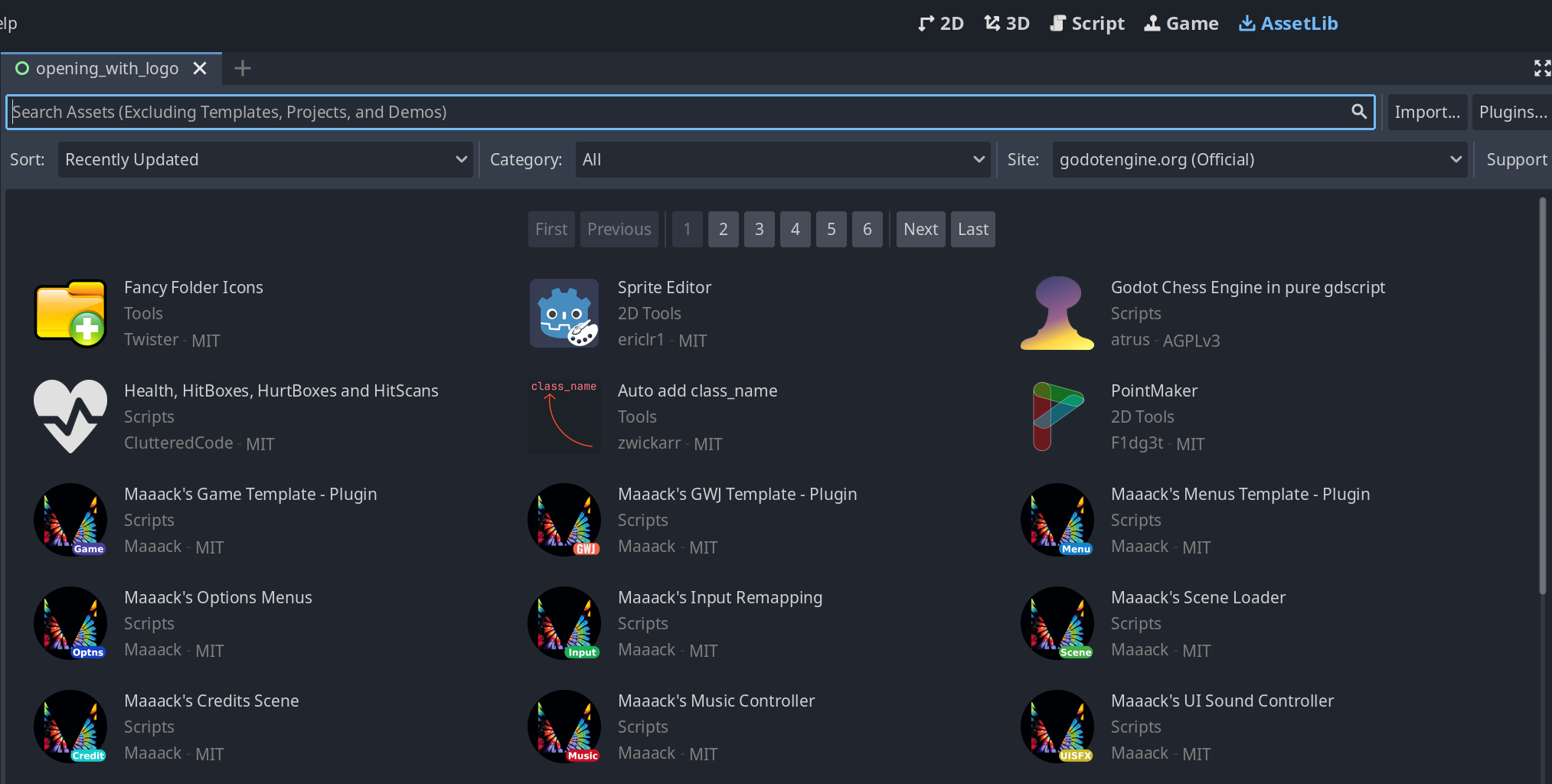Click Maaack's Menus Template icon
Image resolution: width=1552 pixels, height=784 pixels.
1057,520
